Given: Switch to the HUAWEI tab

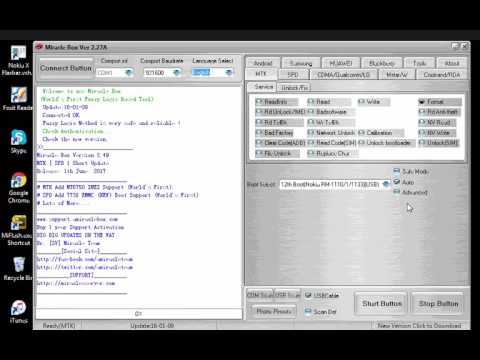Looking at the screenshot, I should pos(341,63).
